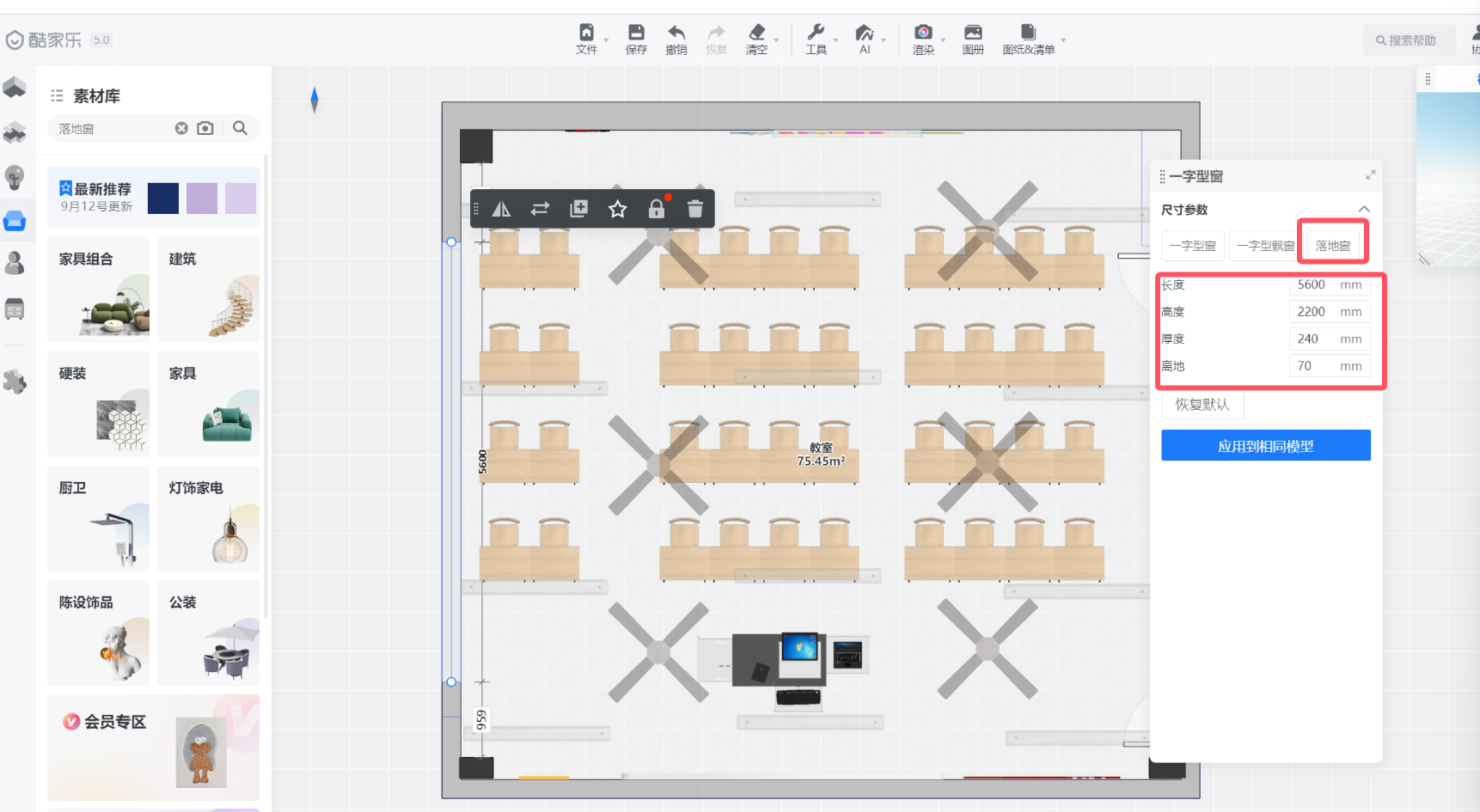Open the layered blocks tool in left sidebar

pyautogui.click(x=15, y=132)
